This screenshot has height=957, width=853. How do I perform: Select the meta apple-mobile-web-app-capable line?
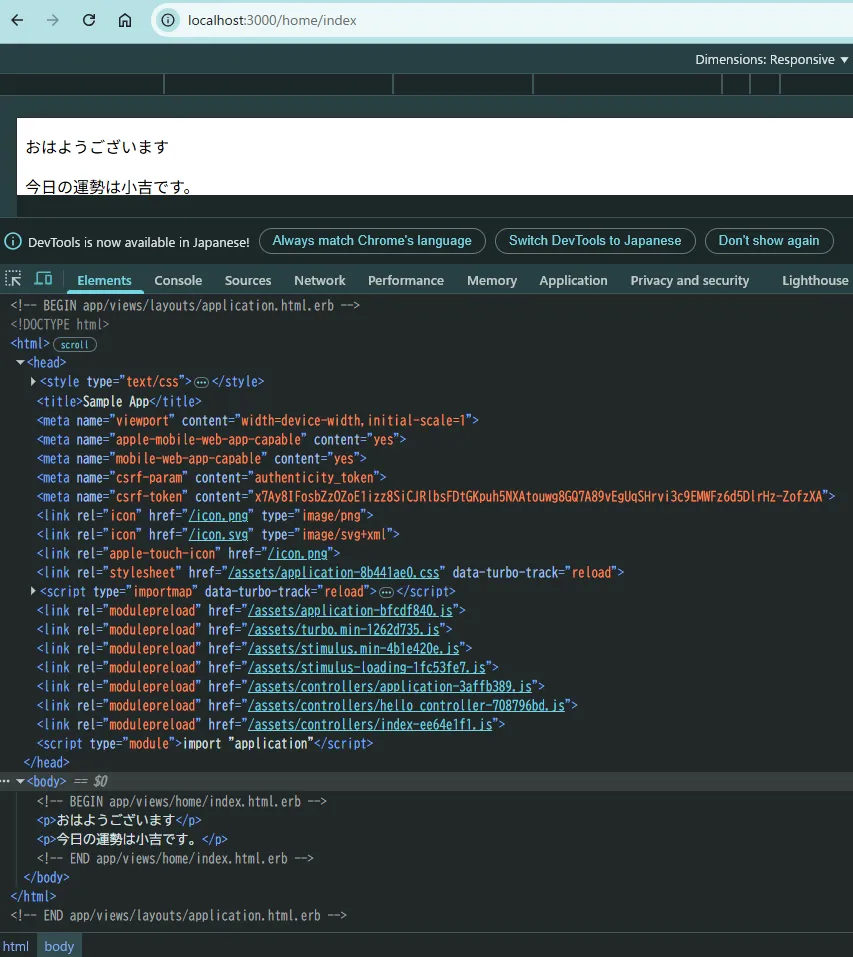[221, 439]
